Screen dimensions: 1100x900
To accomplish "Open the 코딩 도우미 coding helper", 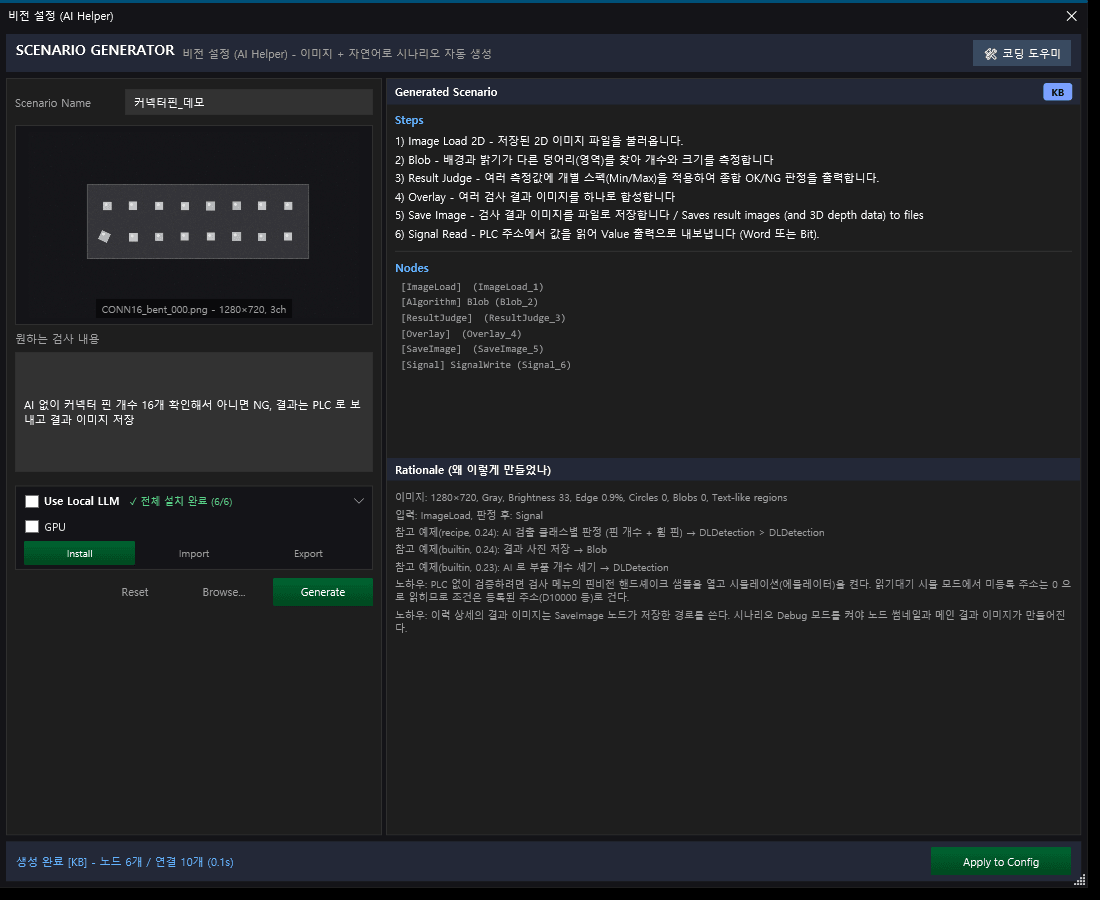I will [1021, 53].
